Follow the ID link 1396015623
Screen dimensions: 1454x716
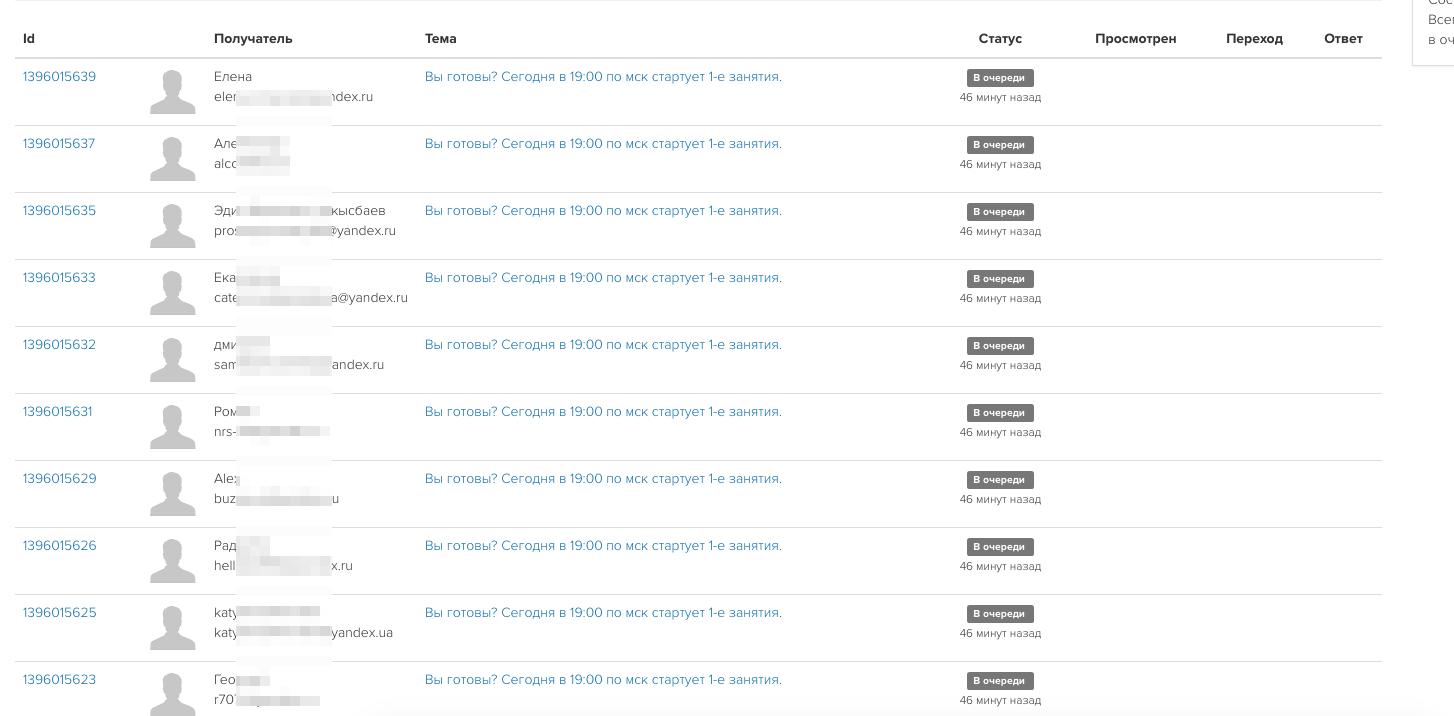pos(59,680)
